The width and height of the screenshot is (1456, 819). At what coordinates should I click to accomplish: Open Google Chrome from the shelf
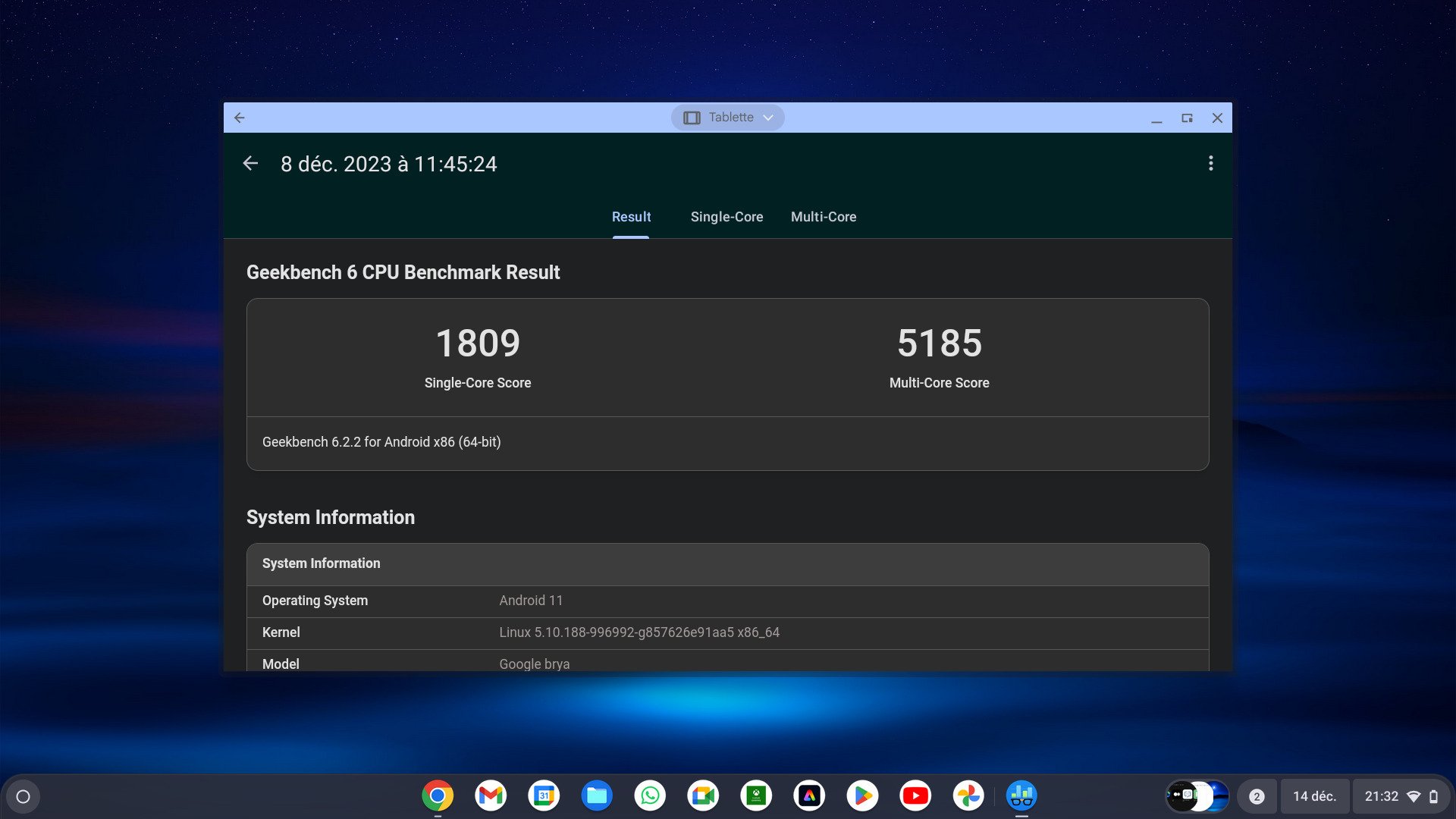(x=437, y=796)
